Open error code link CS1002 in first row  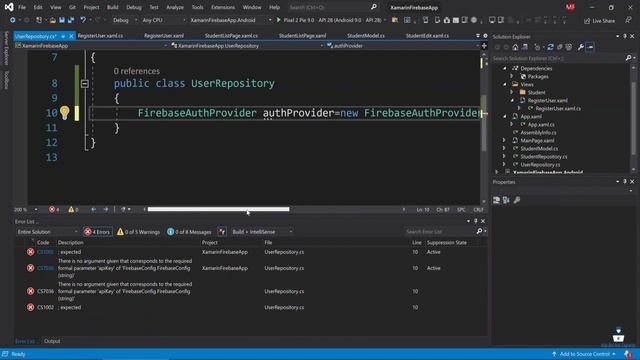pos(45,252)
